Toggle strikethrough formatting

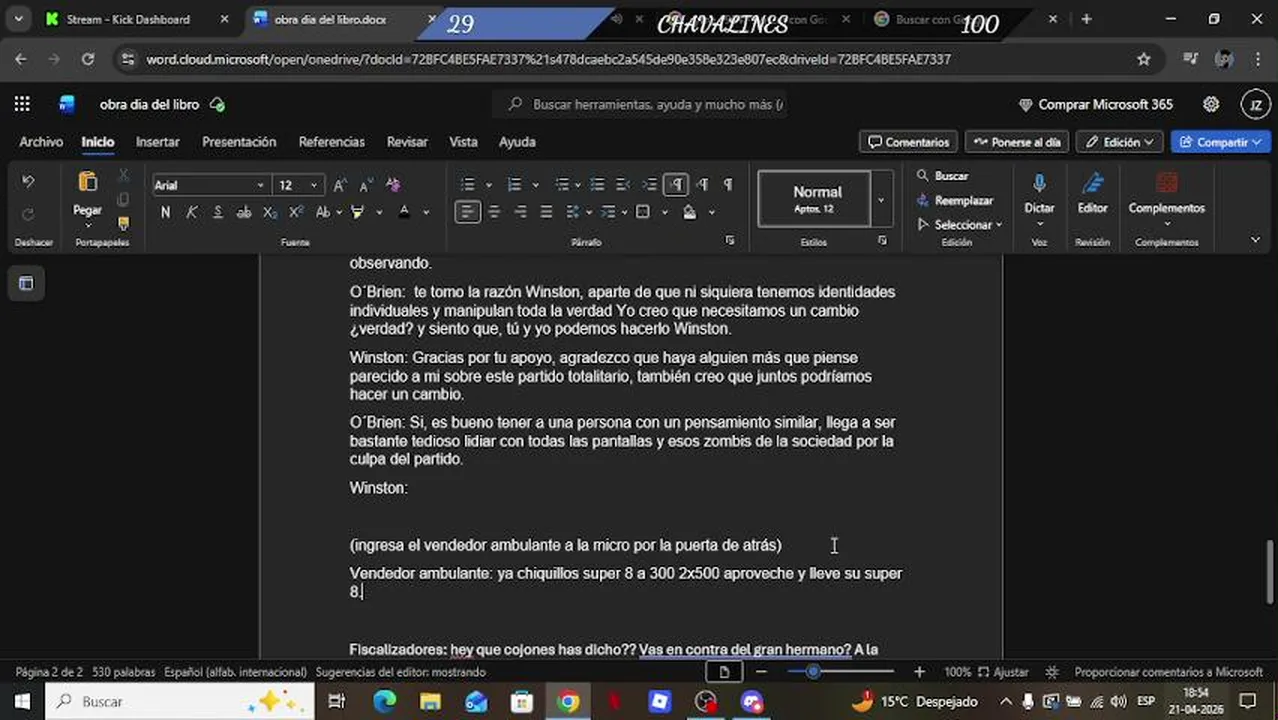coord(244,212)
